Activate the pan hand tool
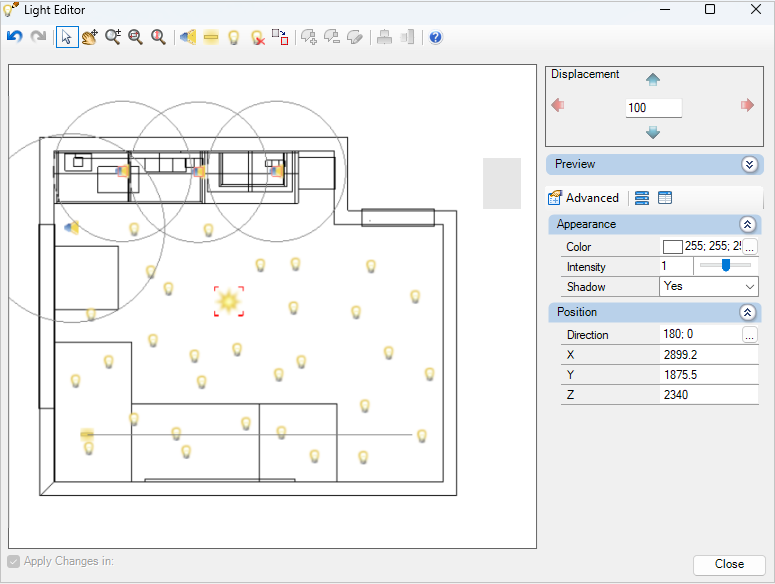Viewport: 775px width, 584px height. coord(90,37)
